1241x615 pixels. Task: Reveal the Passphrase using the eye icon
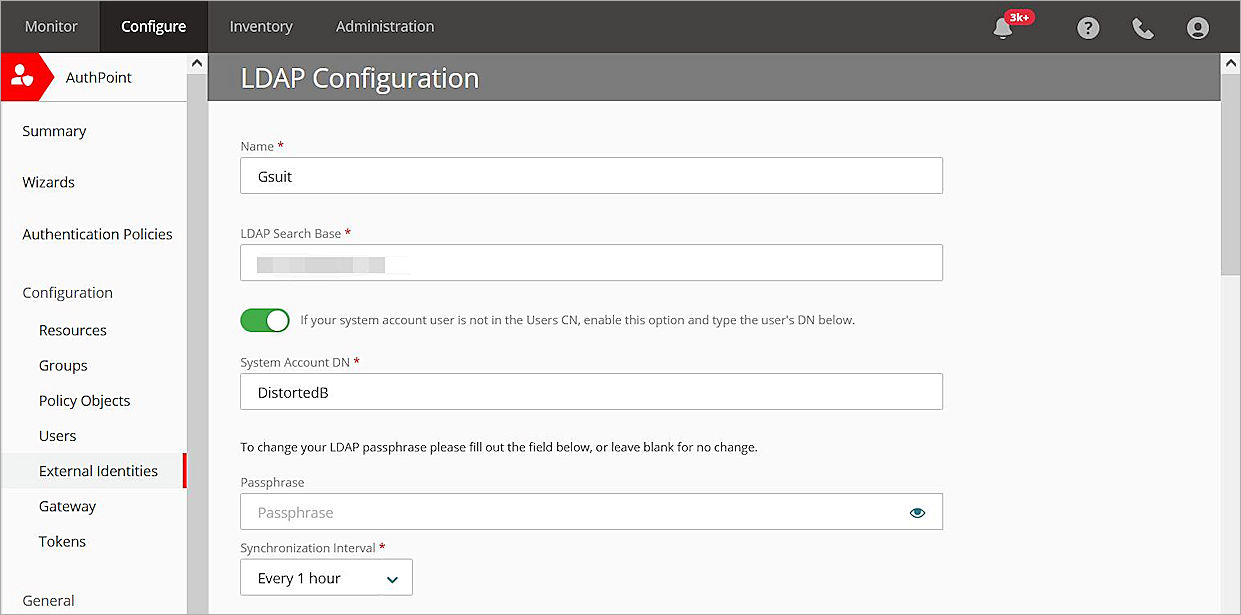point(917,512)
